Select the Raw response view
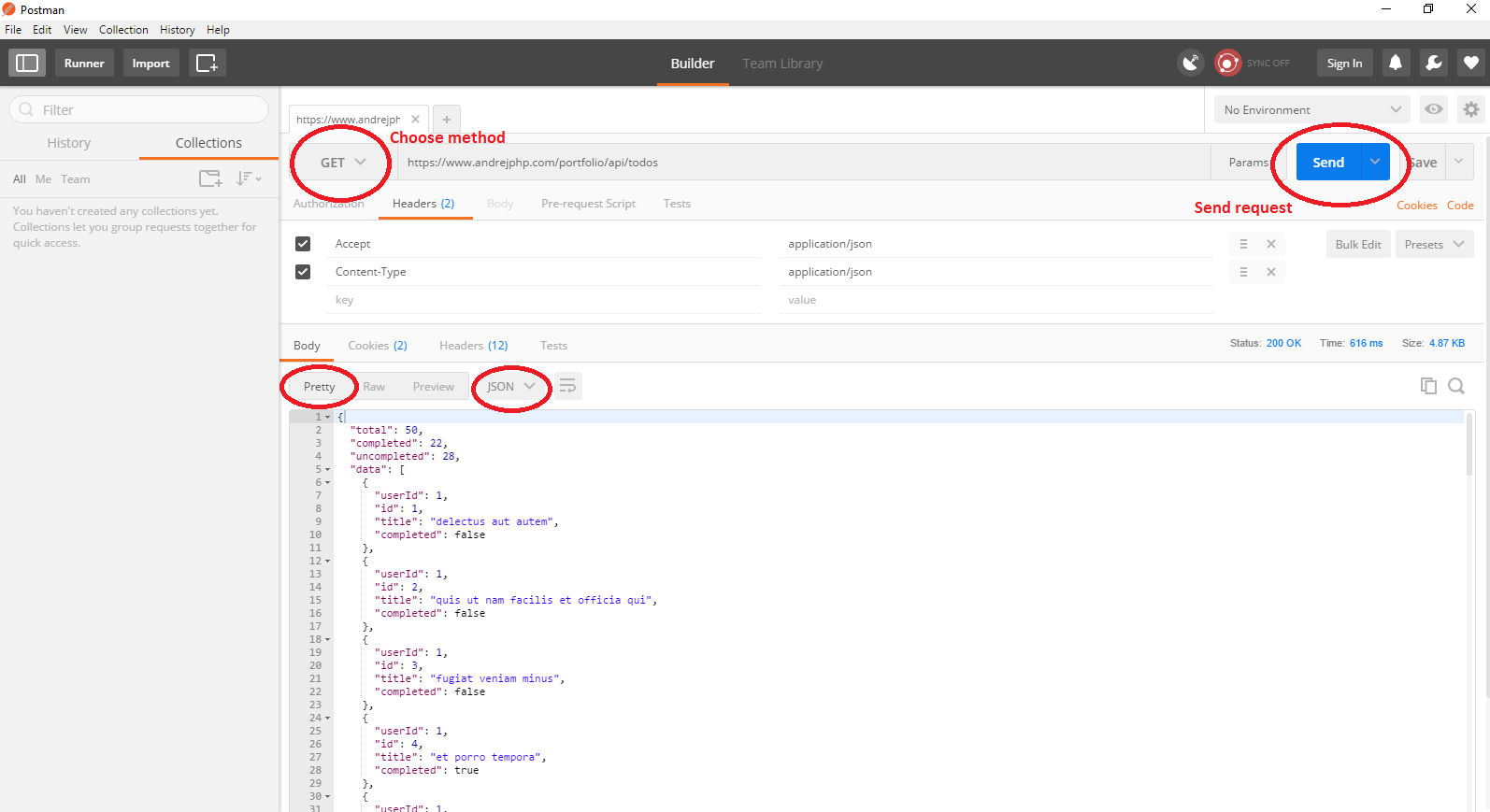The width and height of the screenshot is (1490, 812). tap(374, 387)
